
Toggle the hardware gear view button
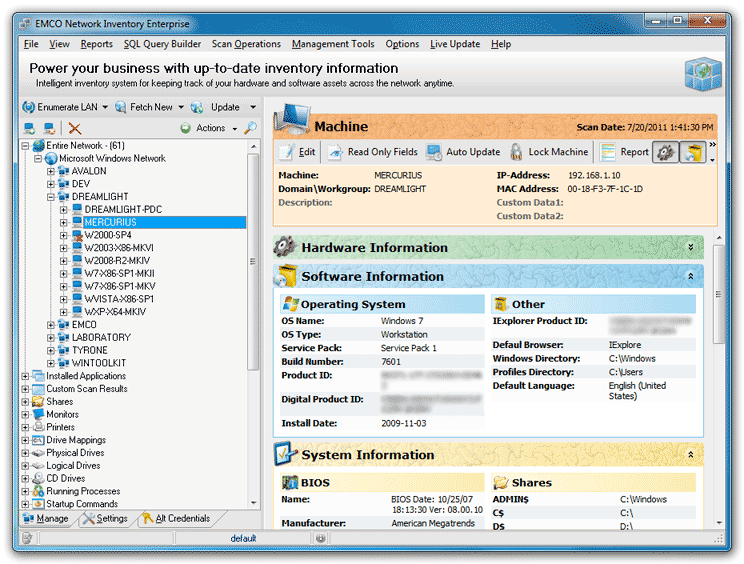665,153
